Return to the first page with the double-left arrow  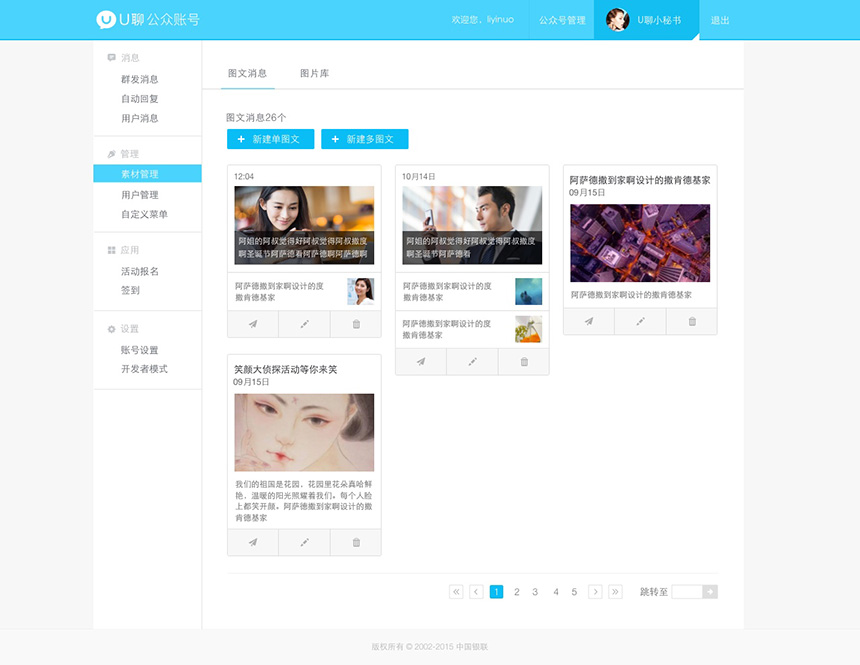point(456,591)
